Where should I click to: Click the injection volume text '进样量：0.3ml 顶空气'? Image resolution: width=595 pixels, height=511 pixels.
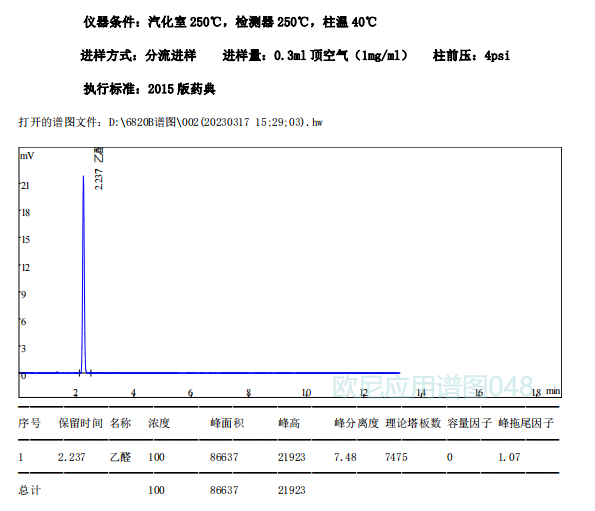pos(285,55)
